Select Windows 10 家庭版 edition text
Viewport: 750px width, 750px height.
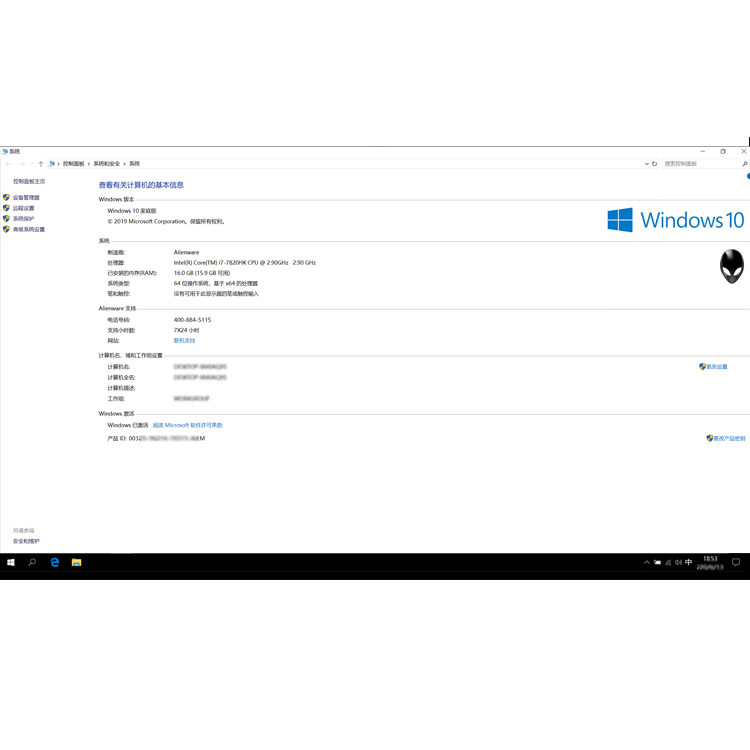click(x=132, y=211)
